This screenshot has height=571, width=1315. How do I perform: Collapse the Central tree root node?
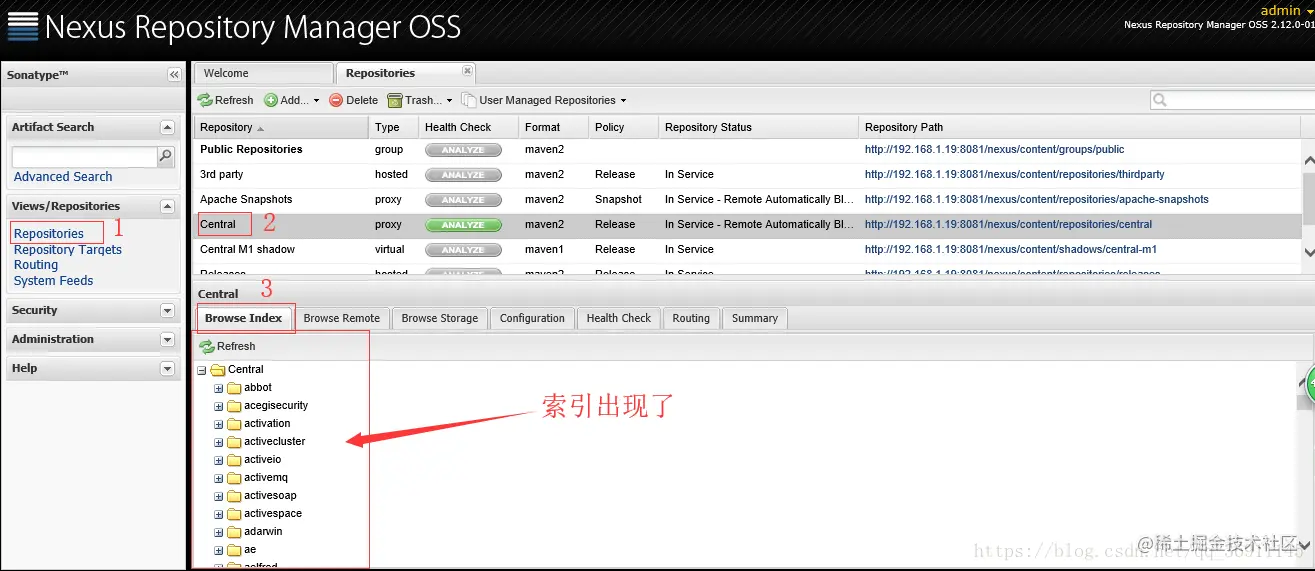pos(202,370)
